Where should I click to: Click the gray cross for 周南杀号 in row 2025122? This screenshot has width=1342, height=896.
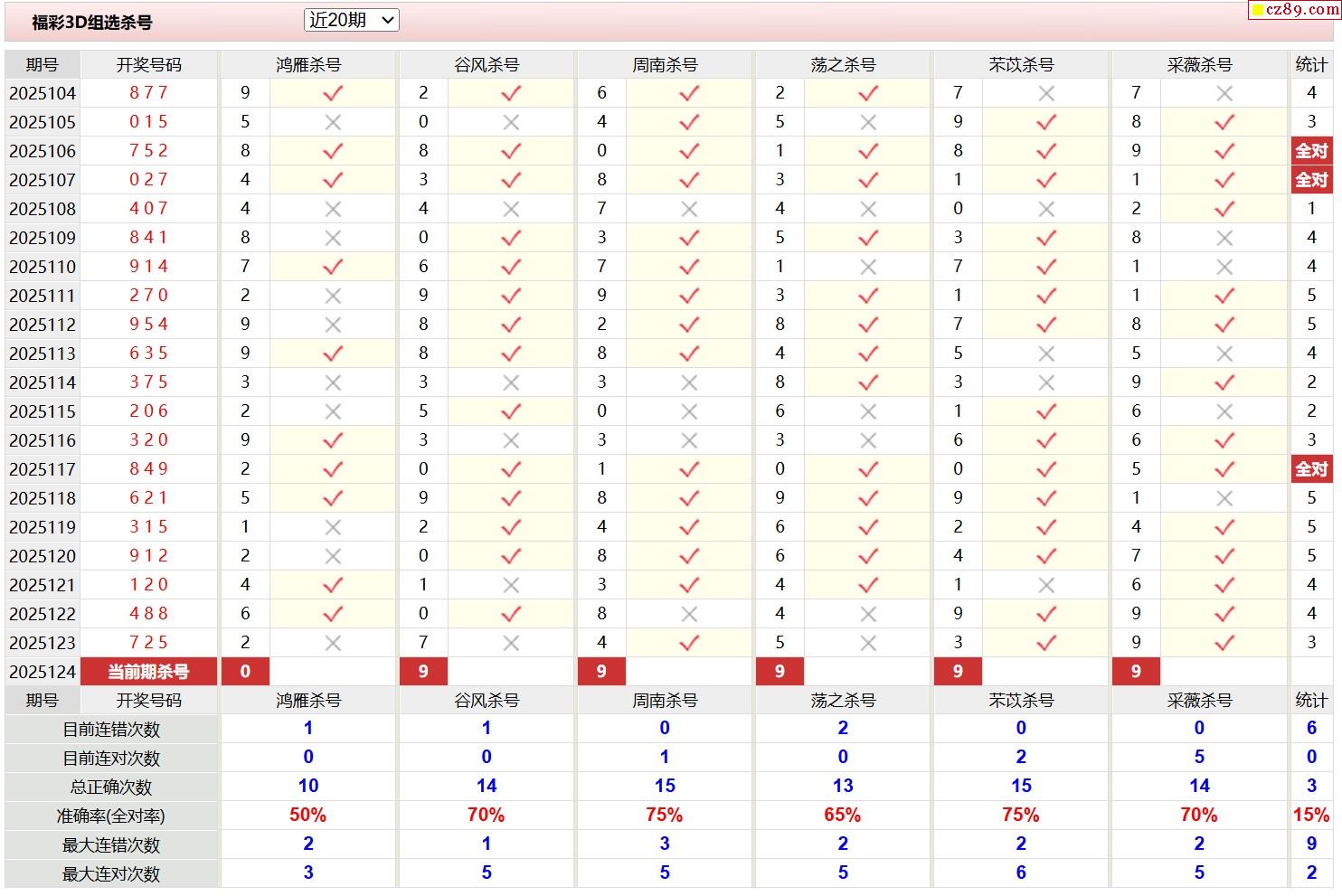(x=689, y=614)
